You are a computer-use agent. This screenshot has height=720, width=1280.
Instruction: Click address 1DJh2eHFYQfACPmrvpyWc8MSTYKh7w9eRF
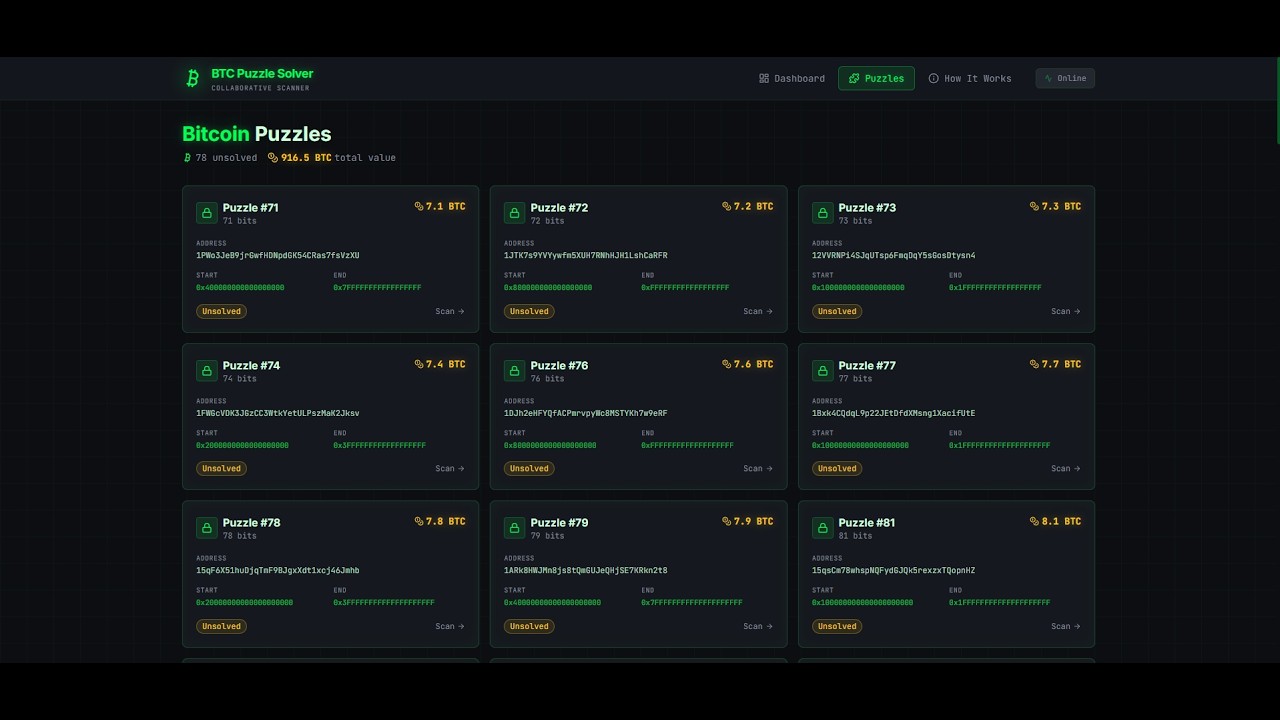(586, 413)
